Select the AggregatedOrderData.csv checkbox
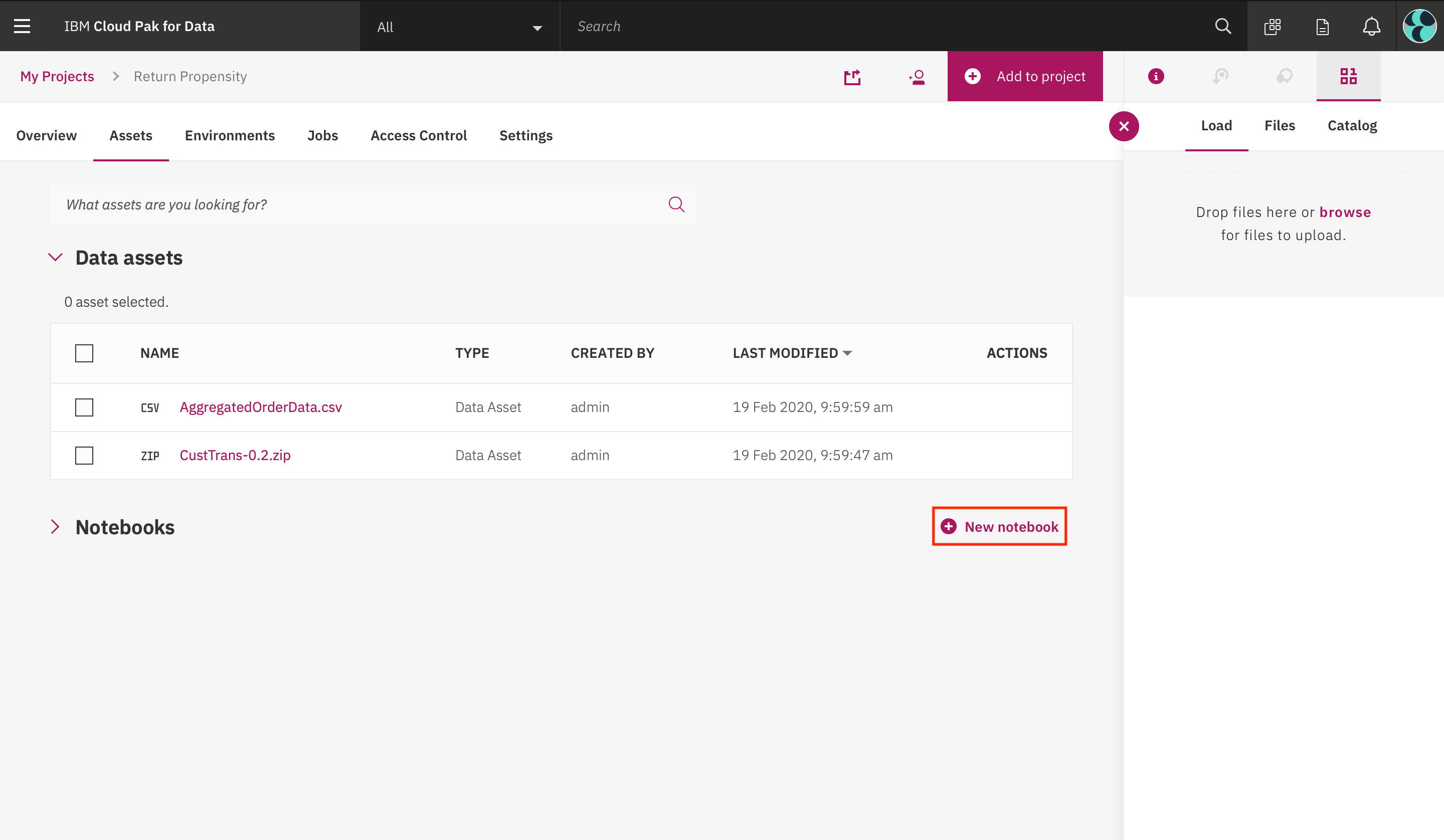The height and width of the screenshot is (840, 1444). point(84,407)
